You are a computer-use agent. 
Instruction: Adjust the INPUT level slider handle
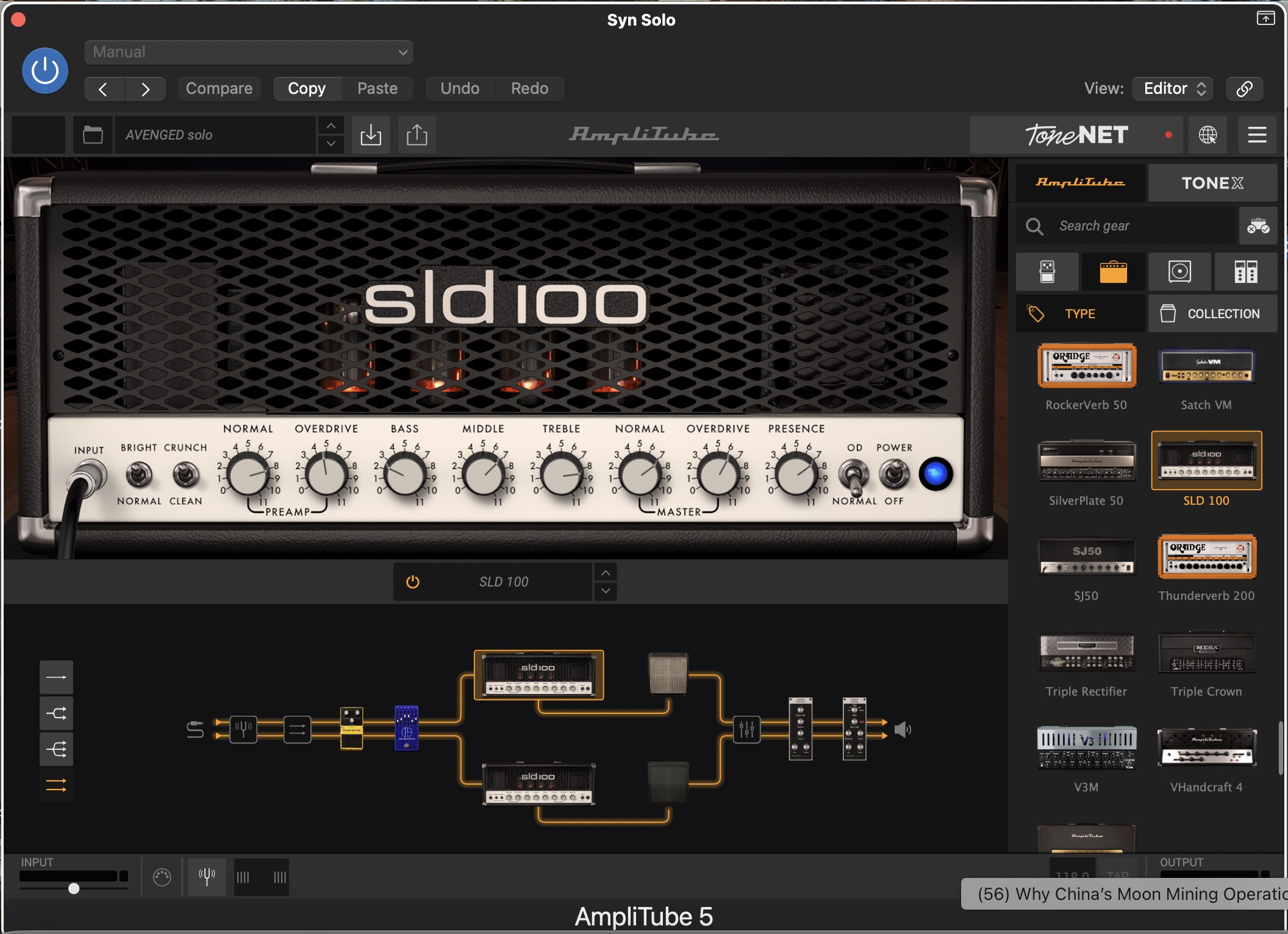pyautogui.click(x=74, y=888)
